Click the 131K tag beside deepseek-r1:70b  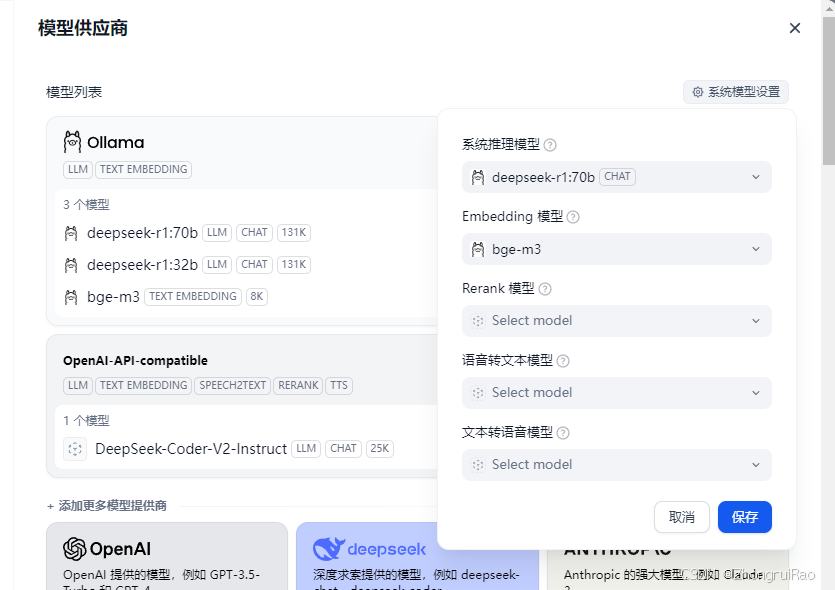294,233
